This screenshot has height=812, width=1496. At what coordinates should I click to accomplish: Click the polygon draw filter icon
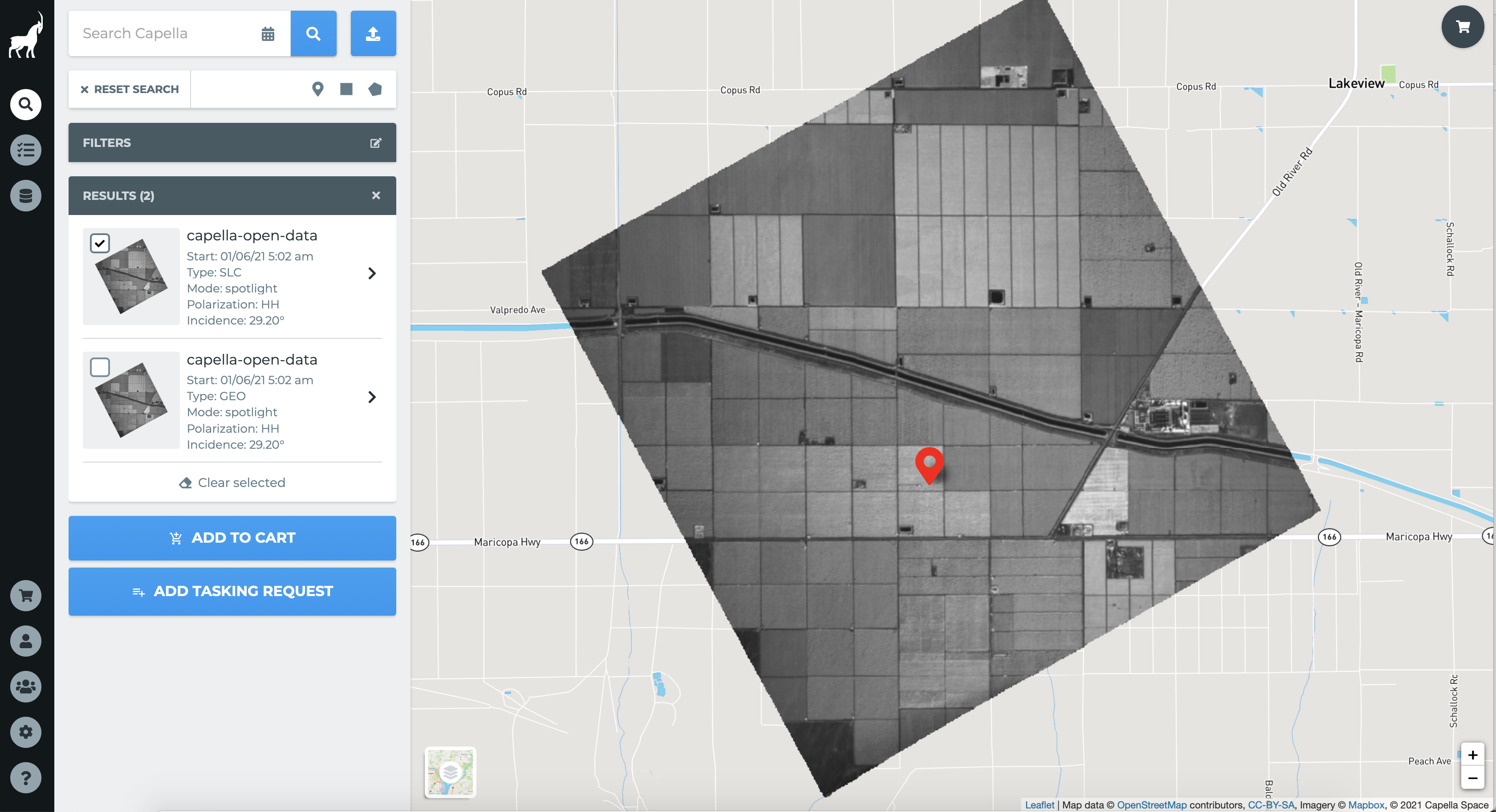[x=374, y=89]
